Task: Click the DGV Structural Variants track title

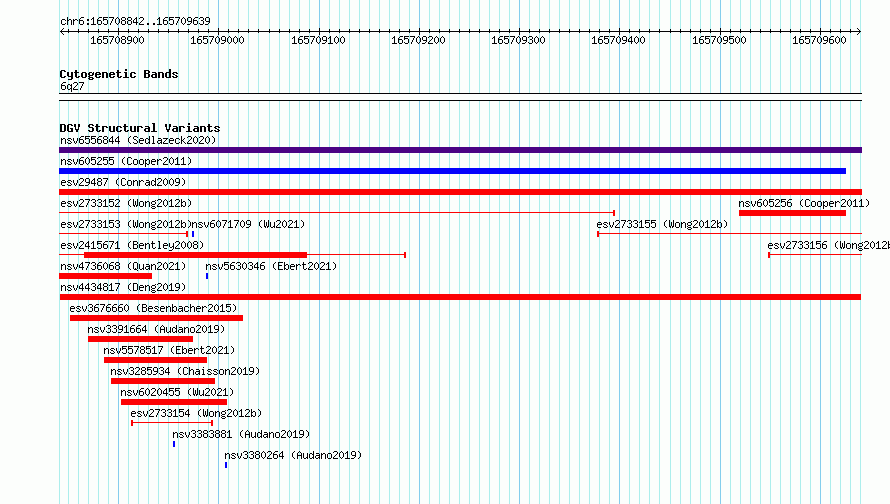Action: pos(140,128)
